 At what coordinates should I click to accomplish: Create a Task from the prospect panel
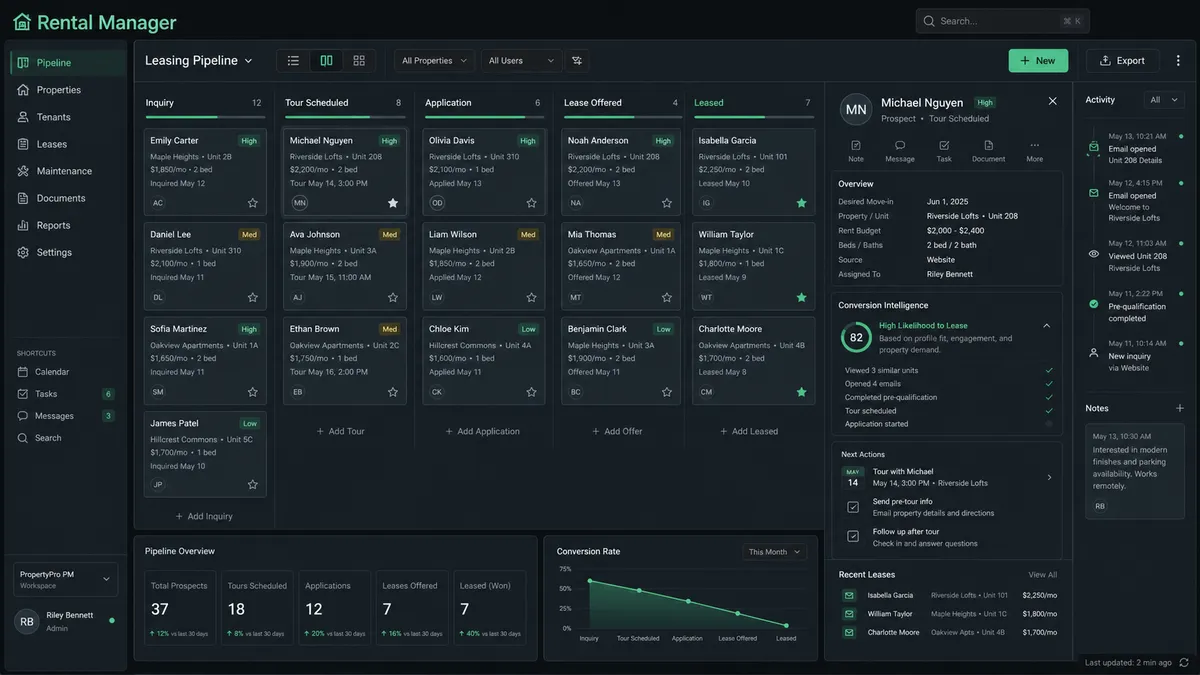pos(944,151)
